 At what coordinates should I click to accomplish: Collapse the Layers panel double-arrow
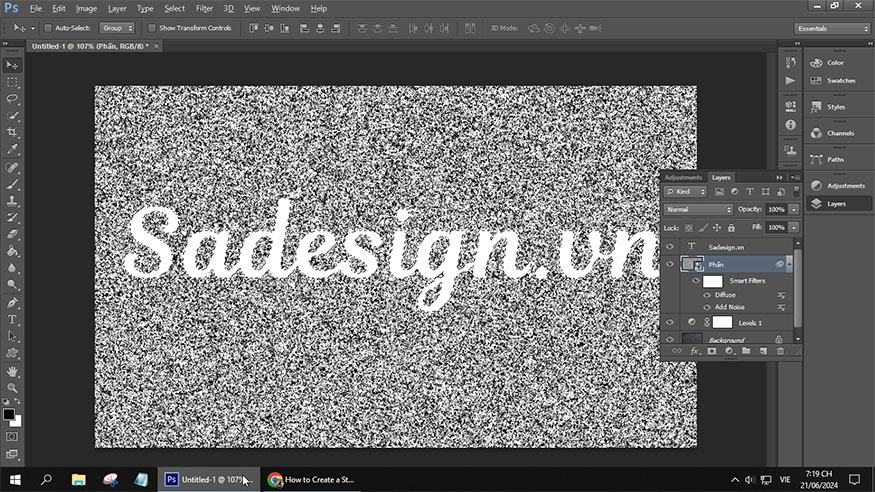(780, 177)
